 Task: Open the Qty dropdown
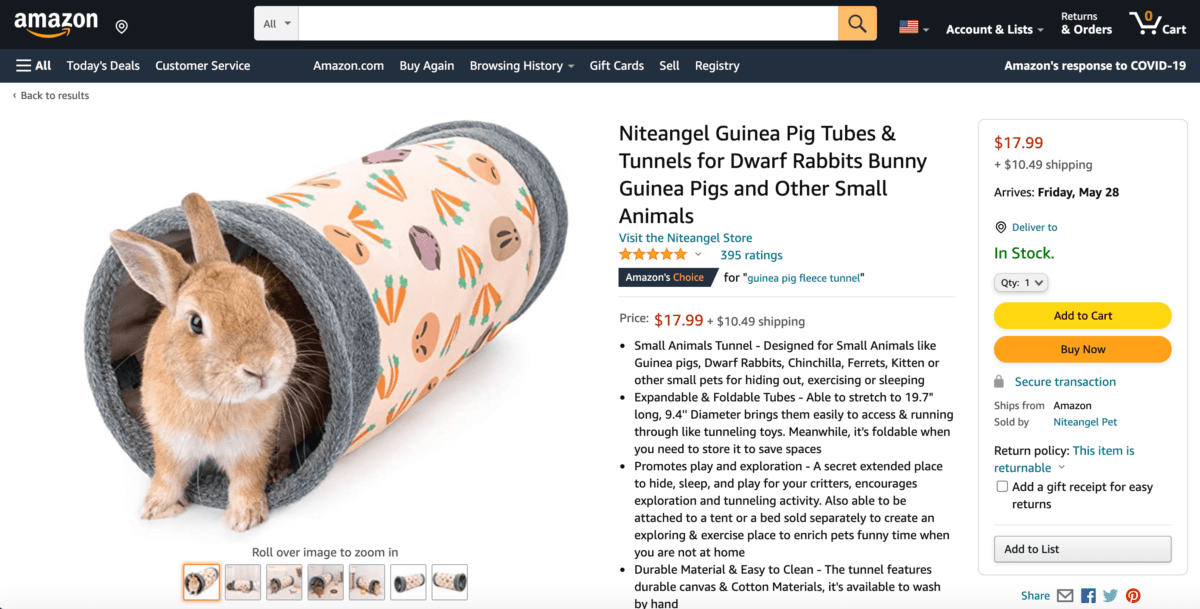[1021, 282]
